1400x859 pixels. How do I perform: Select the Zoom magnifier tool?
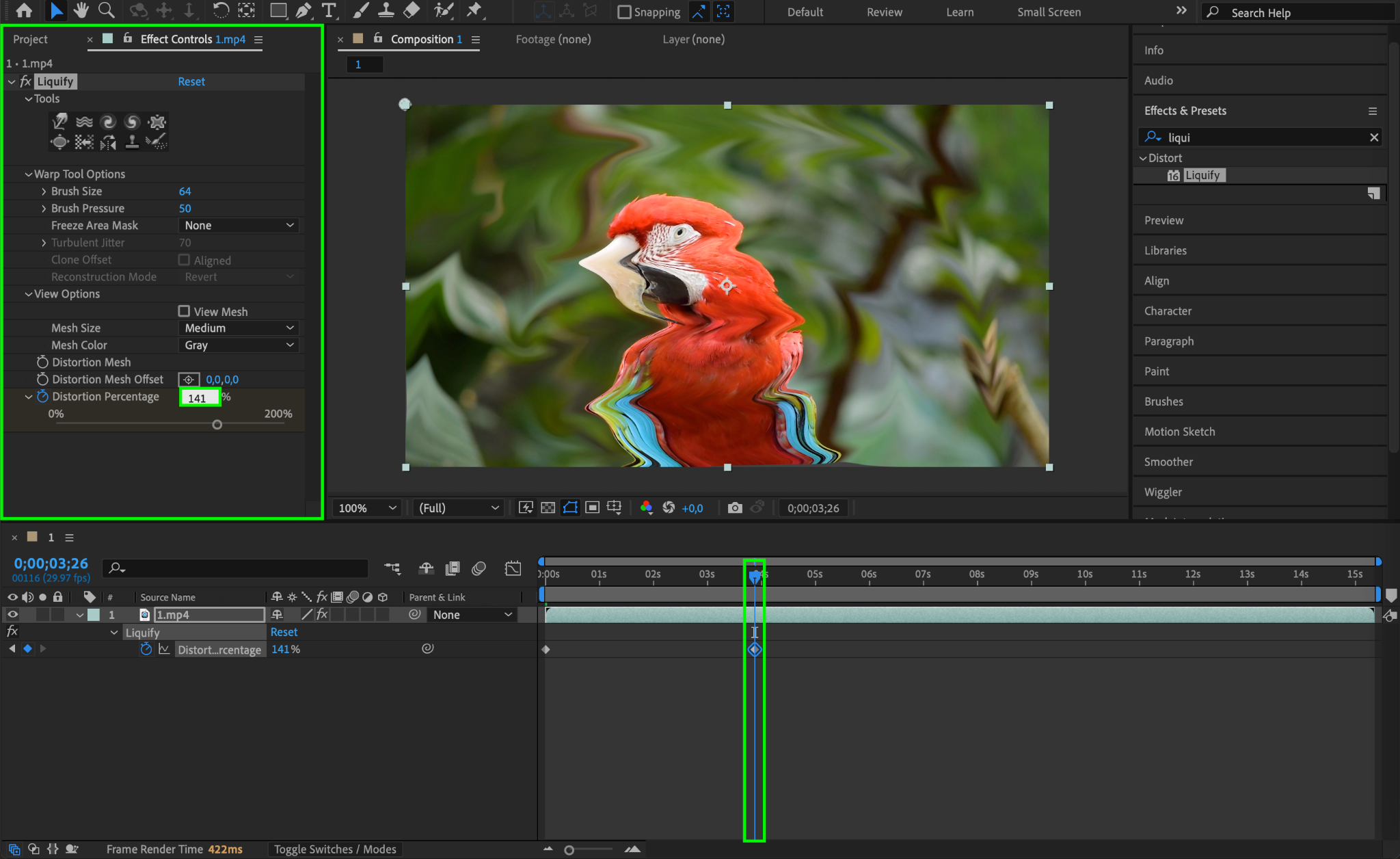tap(106, 10)
